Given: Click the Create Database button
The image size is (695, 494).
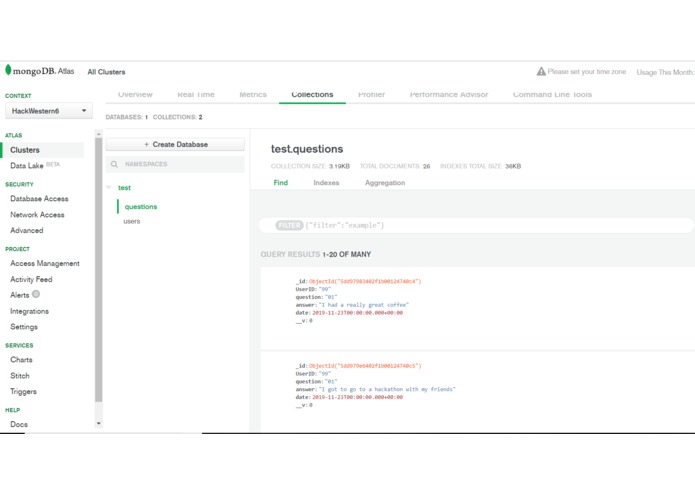Looking at the screenshot, I should tap(175, 144).
